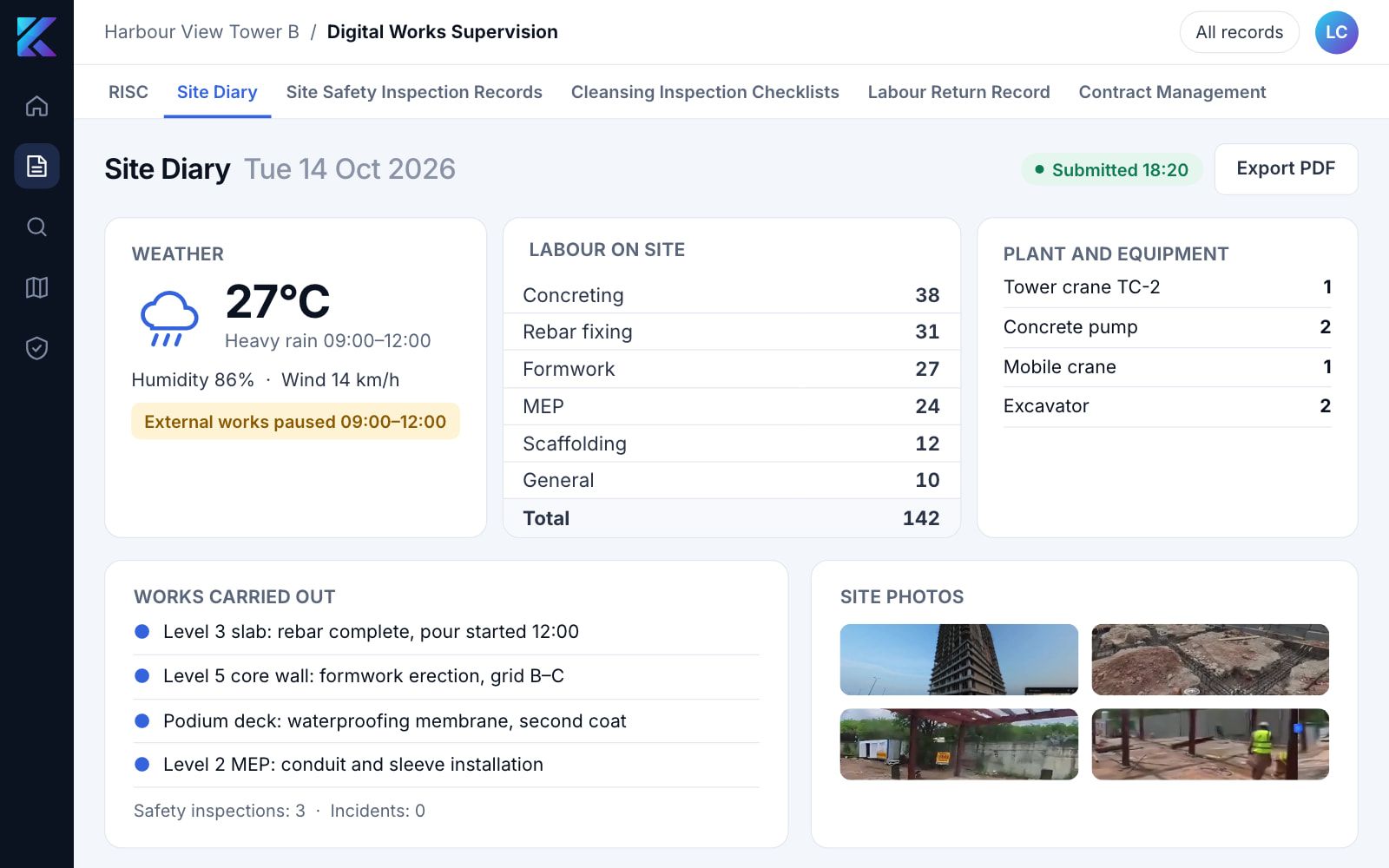
Task: Click the WORKS CARRIED OUT heading
Action: [x=234, y=597]
